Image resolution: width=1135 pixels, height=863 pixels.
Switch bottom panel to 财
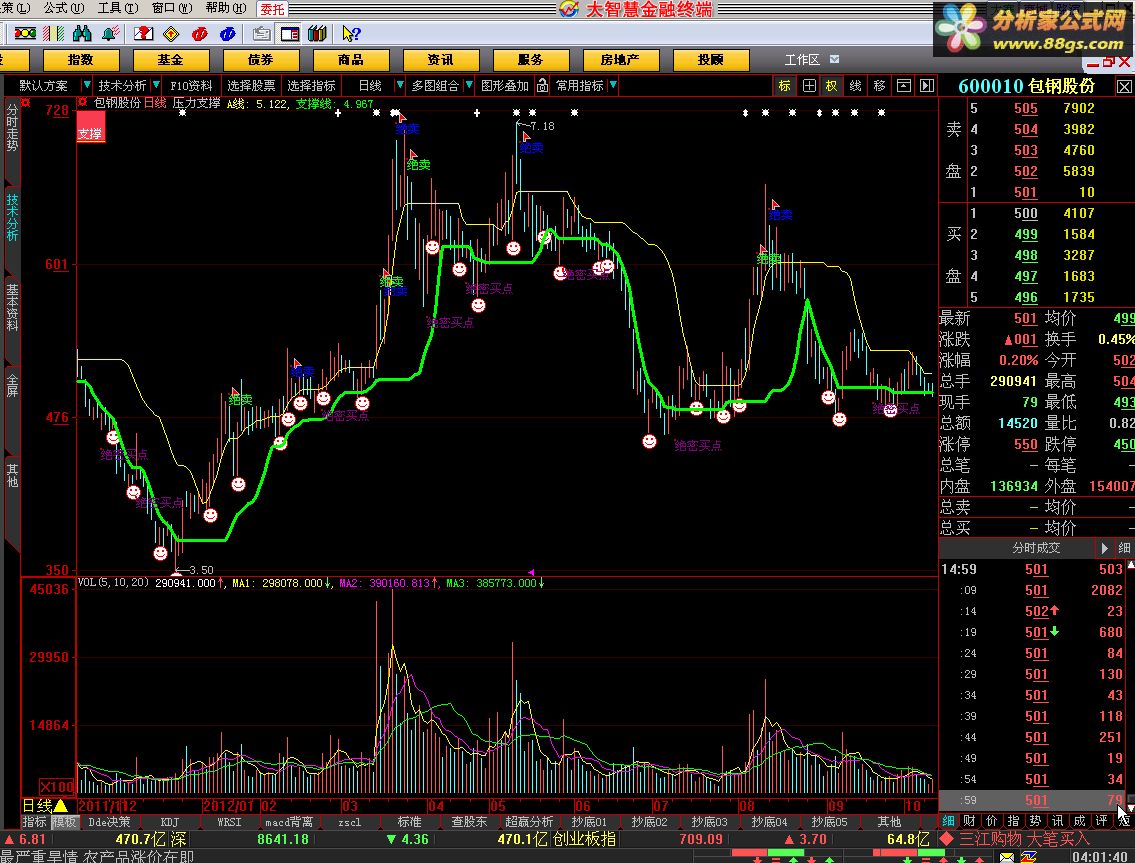click(x=969, y=820)
